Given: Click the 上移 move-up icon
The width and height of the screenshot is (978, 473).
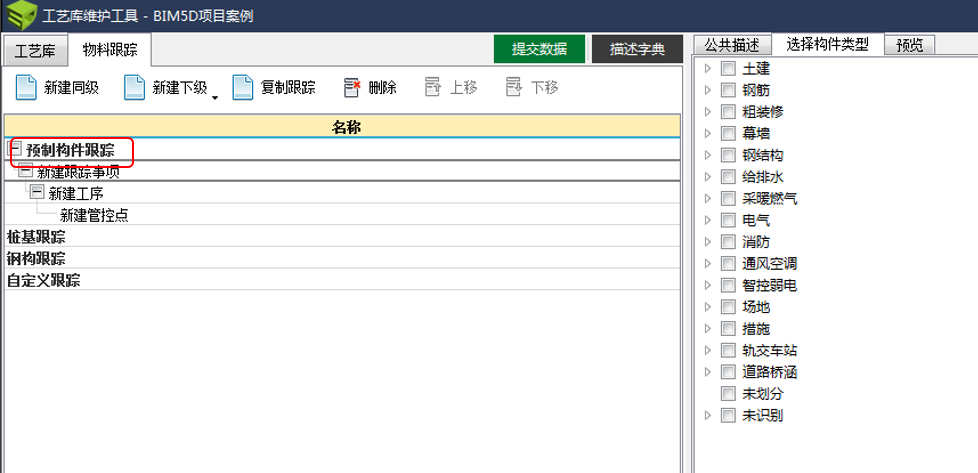Looking at the screenshot, I should coord(433,87).
